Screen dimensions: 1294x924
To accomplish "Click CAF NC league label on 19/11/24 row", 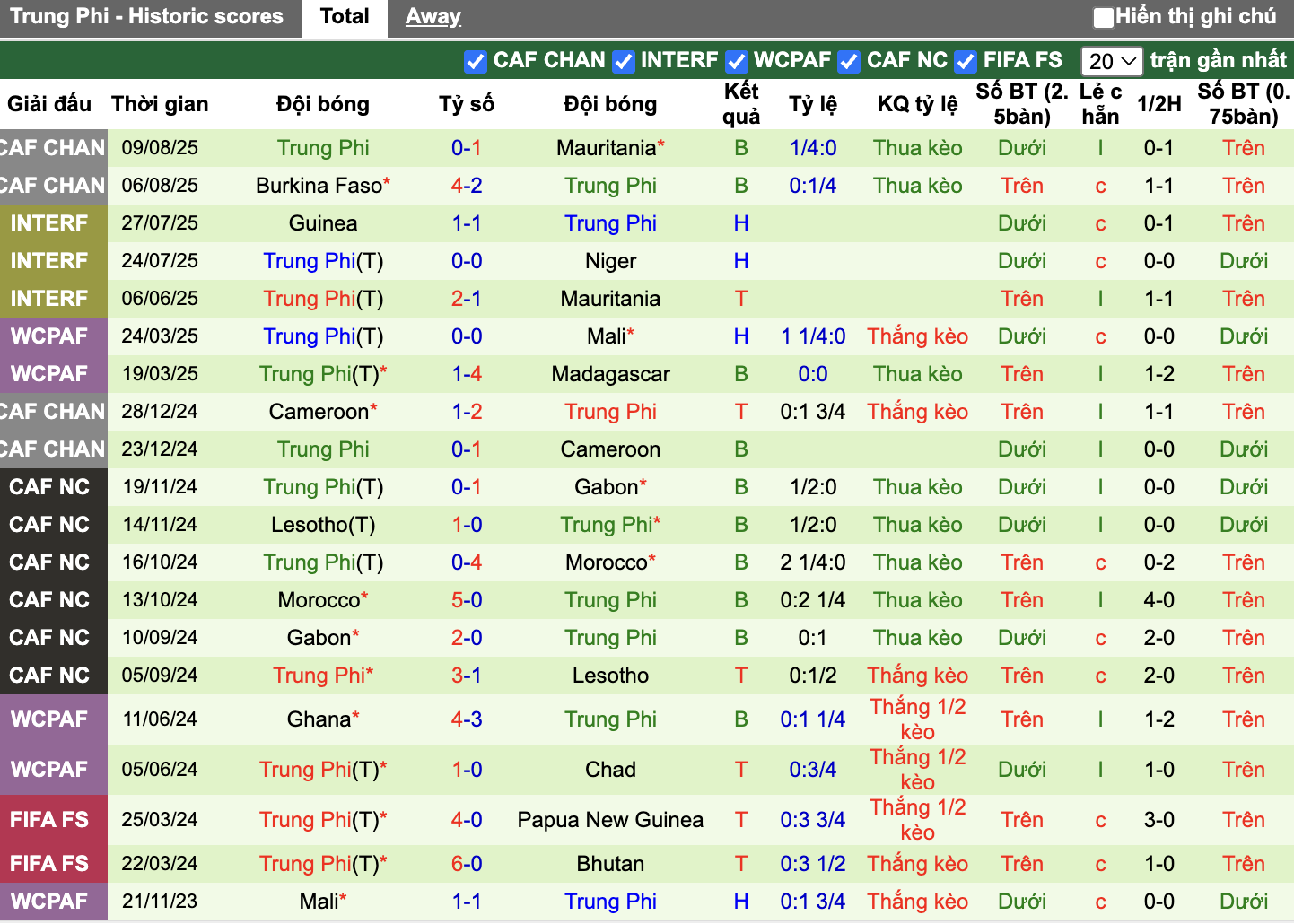I will pos(49,487).
